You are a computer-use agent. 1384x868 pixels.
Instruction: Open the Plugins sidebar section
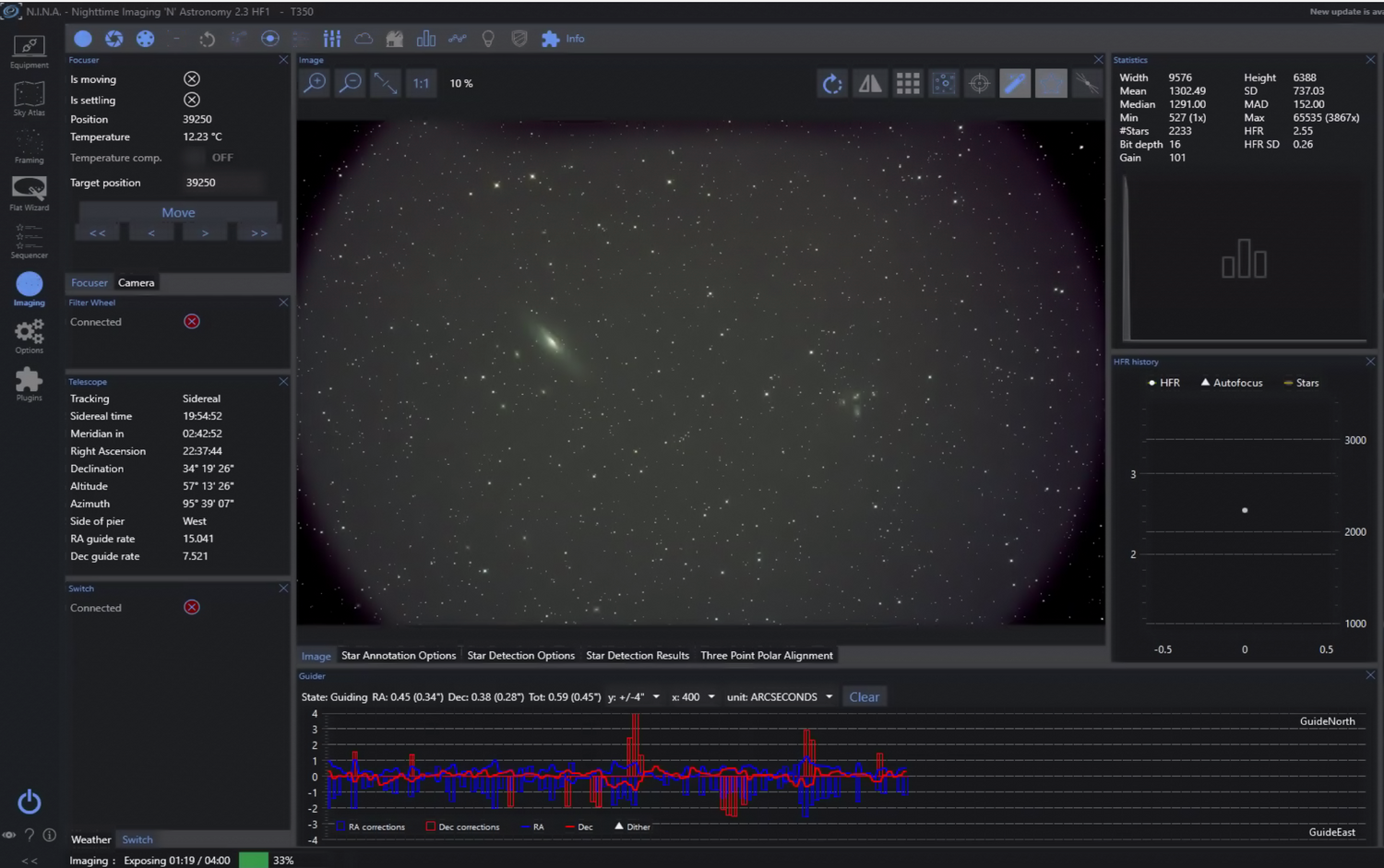[x=29, y=384]
